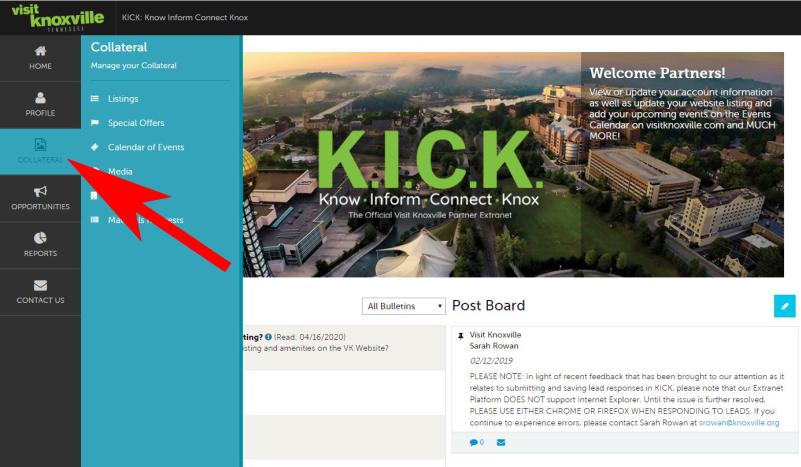Viewport: 801px width, 467px height.
Task: Click the info icon next to Read date
Action: (268, 337)
